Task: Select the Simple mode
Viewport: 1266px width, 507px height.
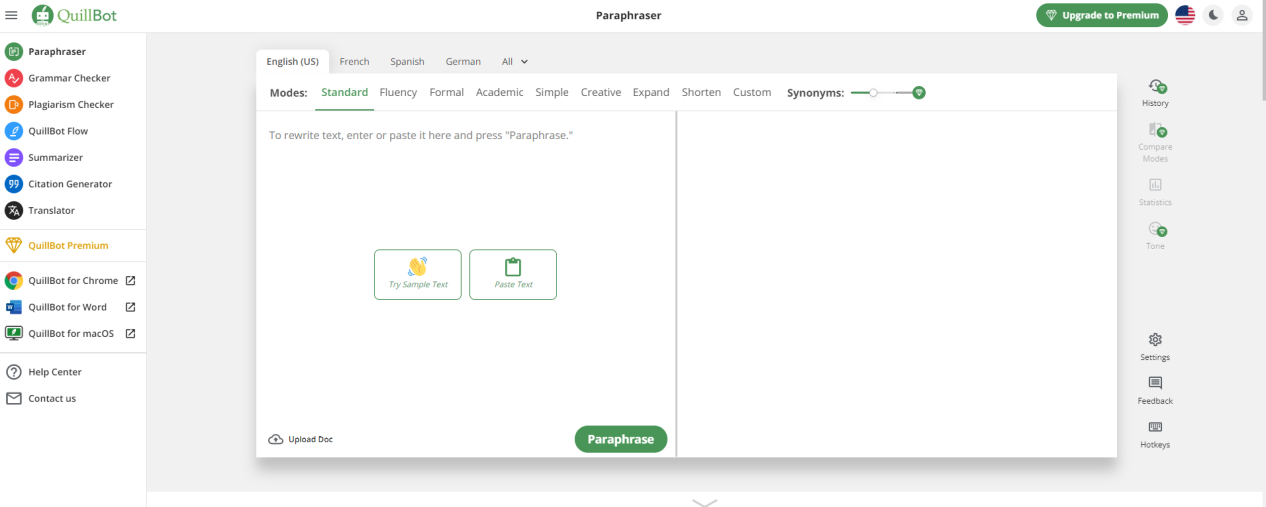Action: pyautogui.click(x=552, y=92)
